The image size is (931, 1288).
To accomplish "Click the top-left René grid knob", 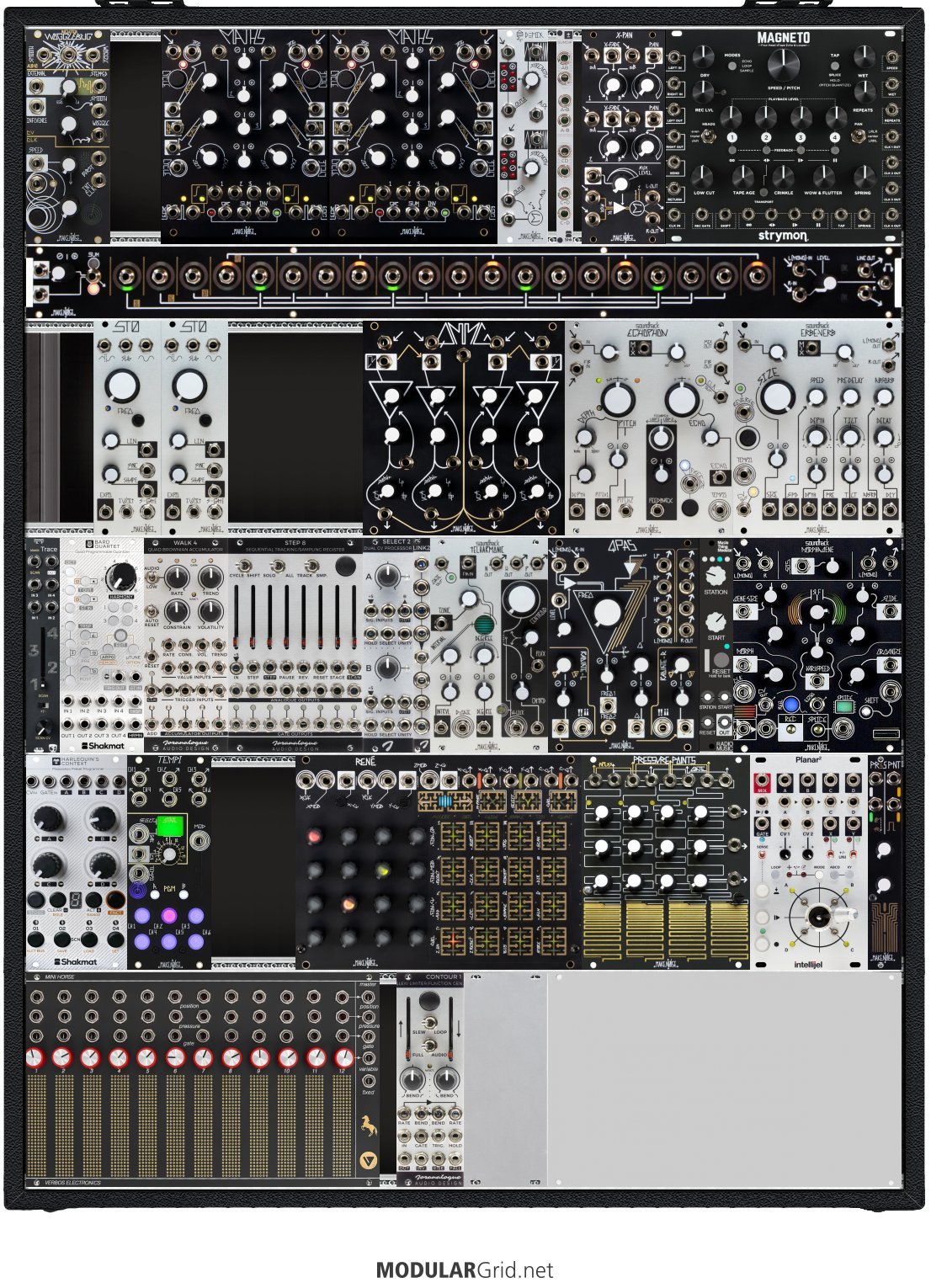I will tap(315, 837).
